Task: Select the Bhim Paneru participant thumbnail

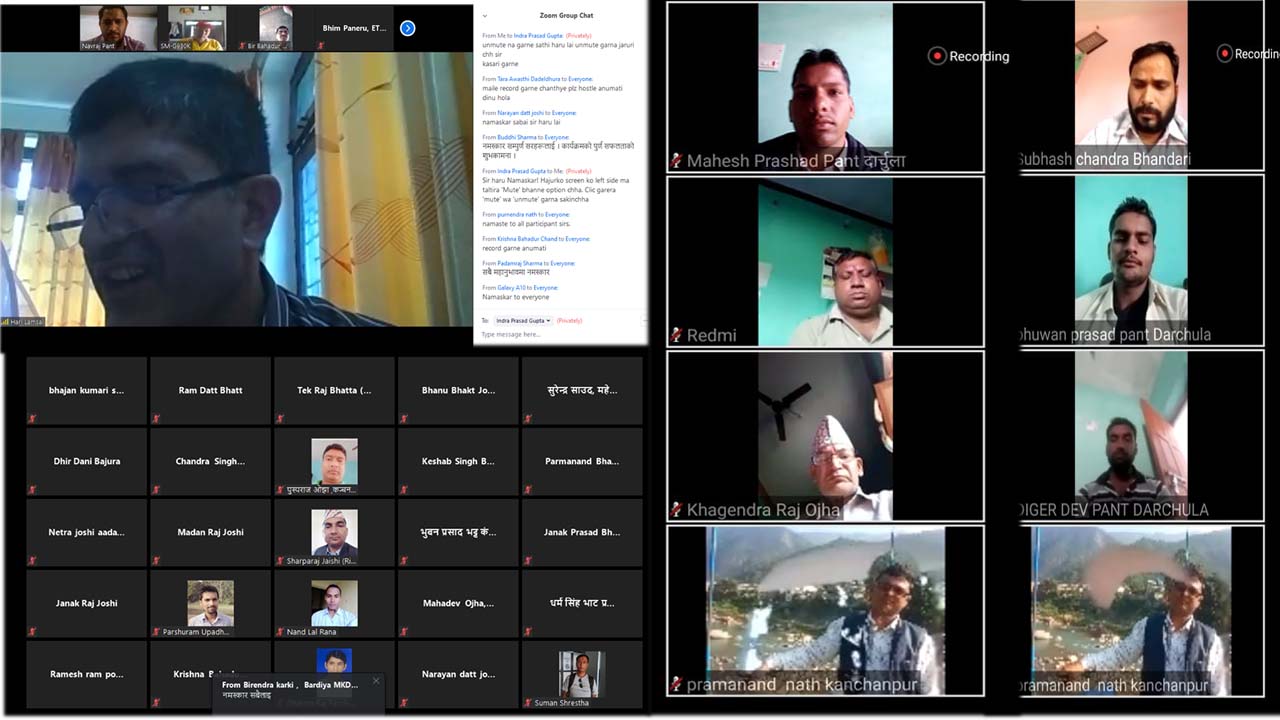Action: [x=354, y=28]
